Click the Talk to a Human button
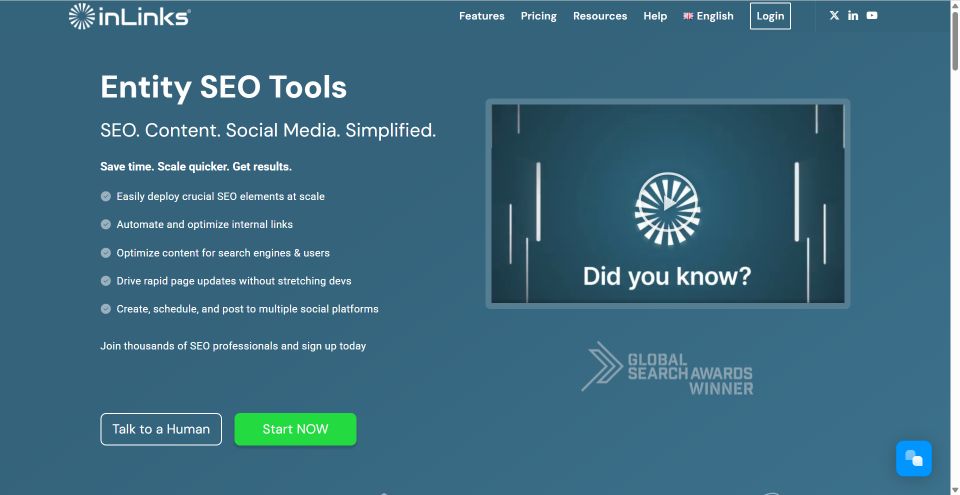Screen dimensions: 960x495 pyautogui.click(x=161, y=429)
